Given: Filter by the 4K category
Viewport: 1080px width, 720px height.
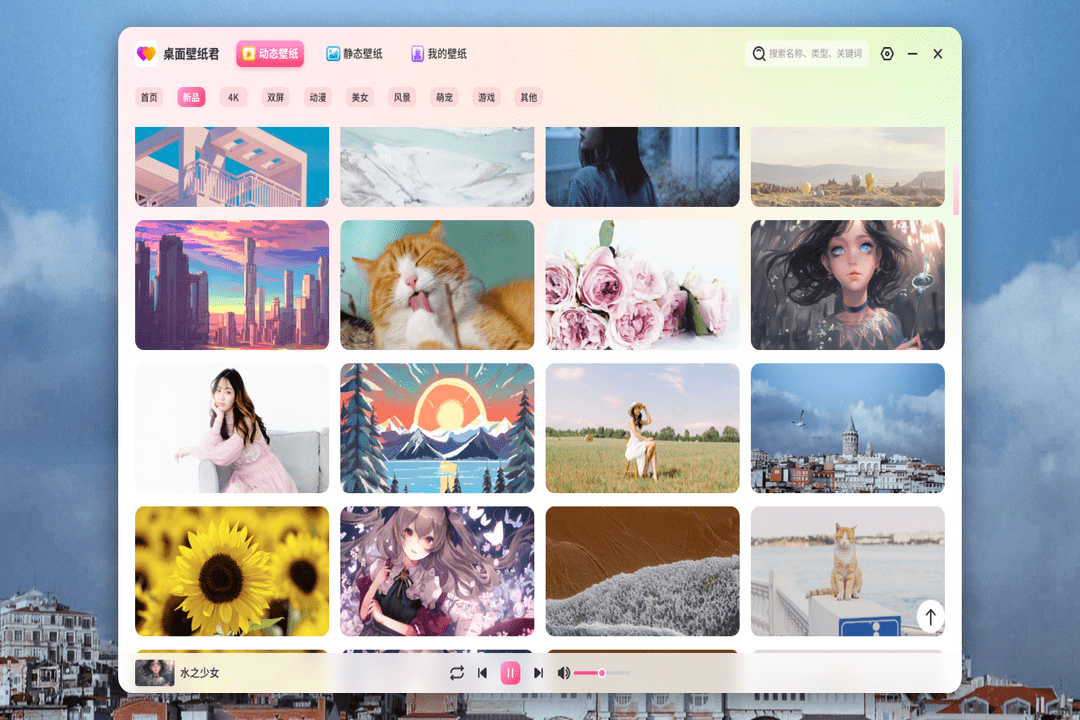Looking at the screenshot, I should point(233,97).
